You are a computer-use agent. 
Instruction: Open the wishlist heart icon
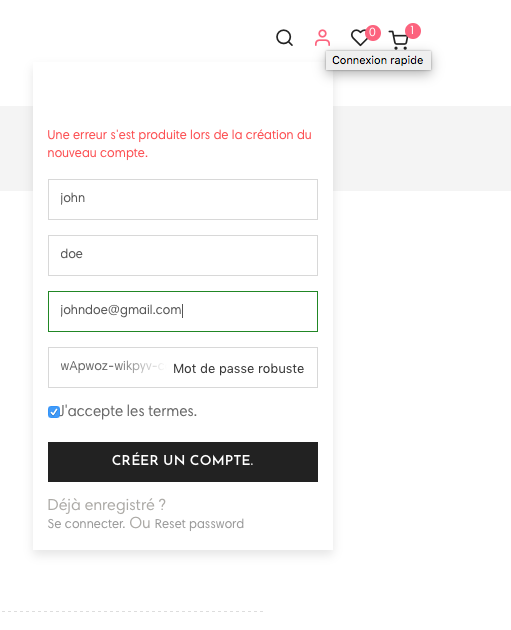pos(359,38)
